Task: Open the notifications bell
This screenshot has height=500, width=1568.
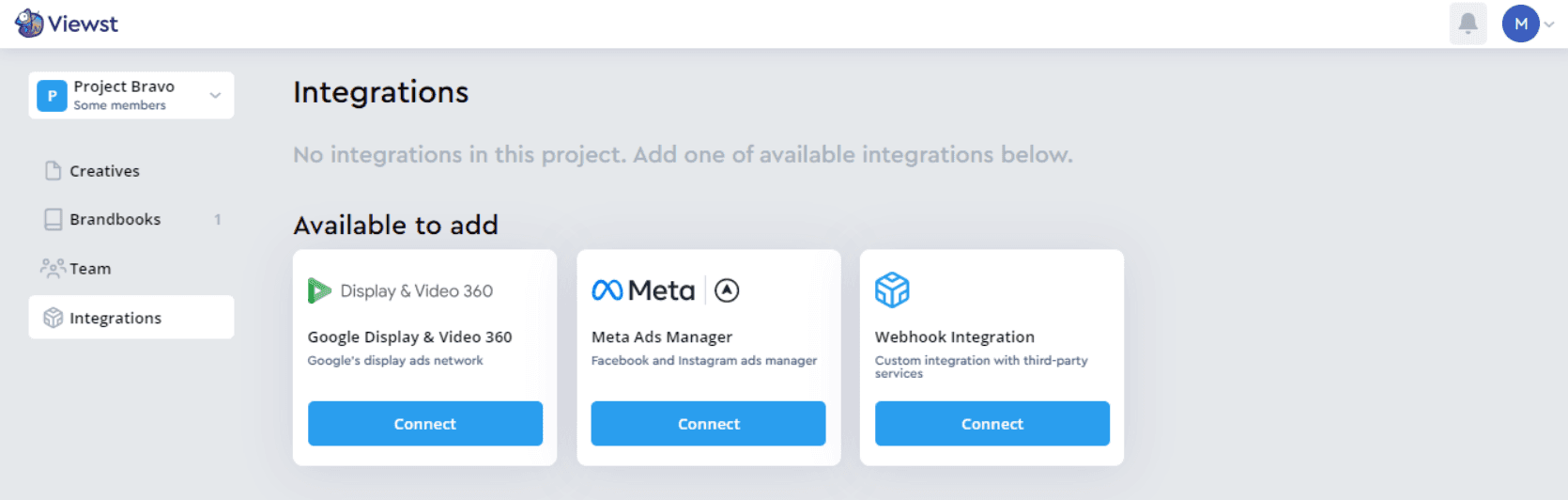Action: point(1468,23)
